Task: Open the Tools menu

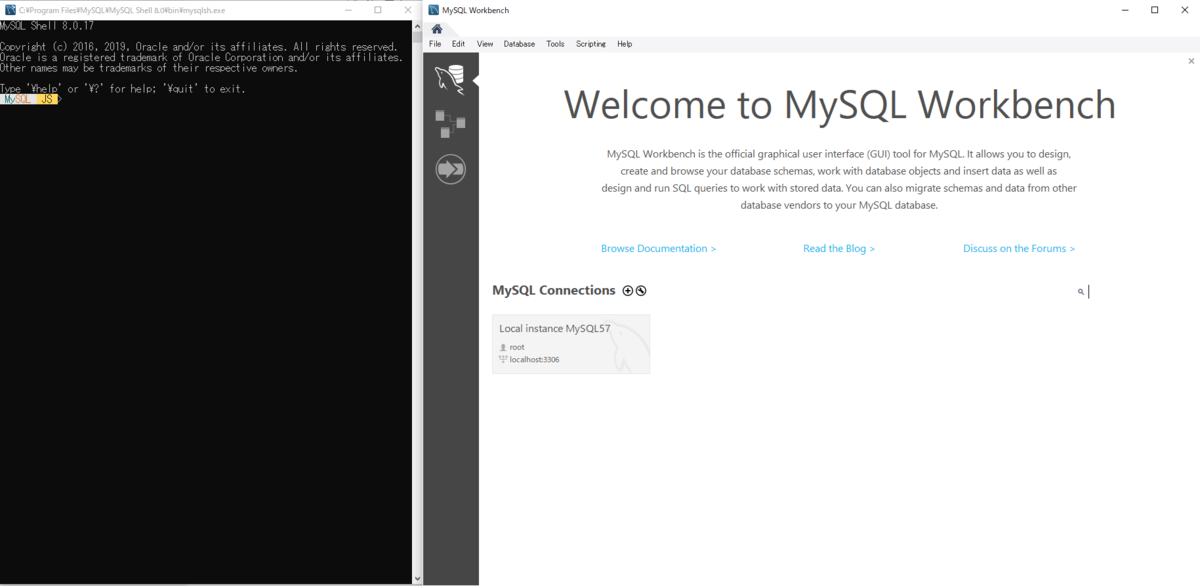Action: (x=555, y=44)
